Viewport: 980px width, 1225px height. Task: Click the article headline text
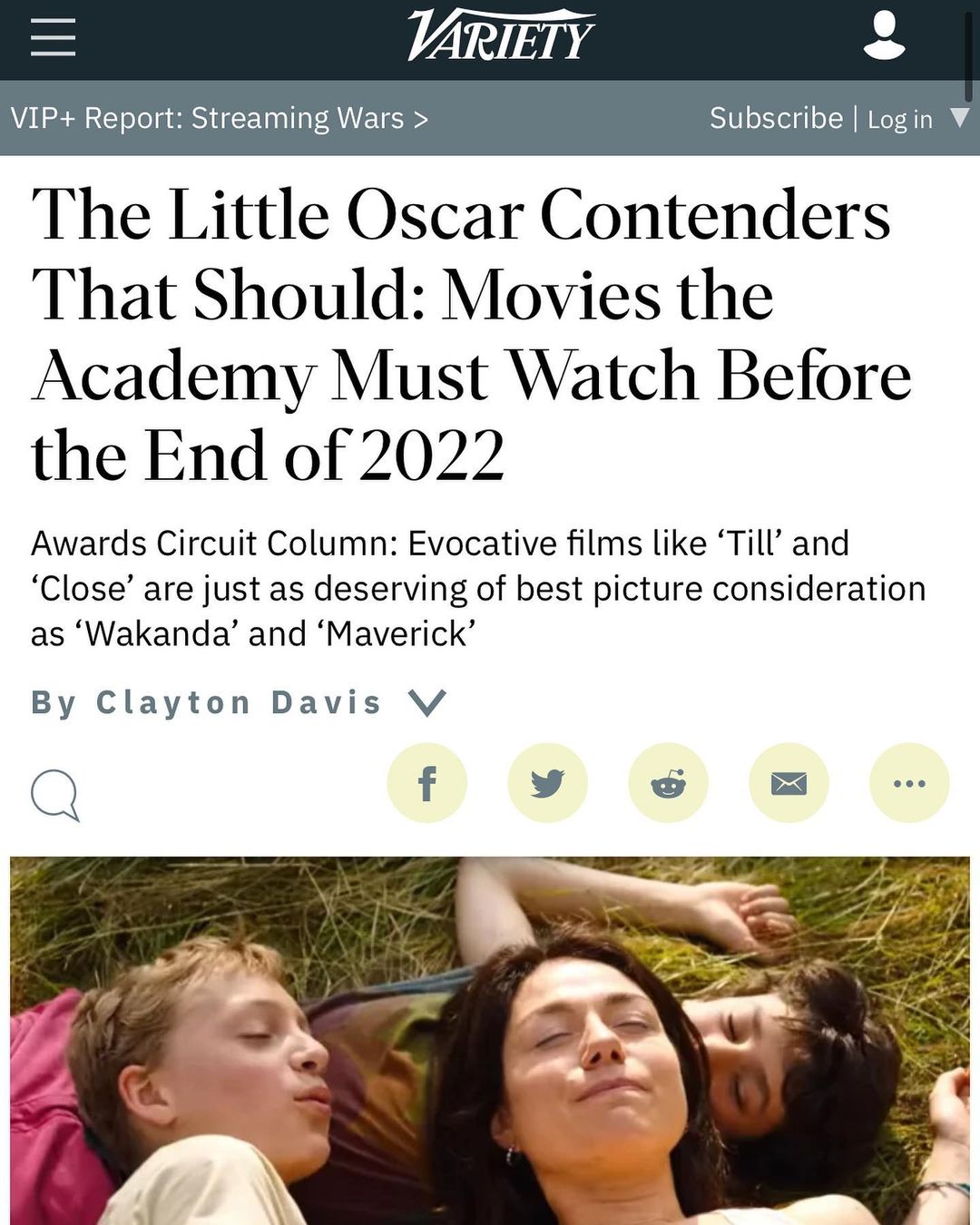pyautogui.click(x=471, y=334)
